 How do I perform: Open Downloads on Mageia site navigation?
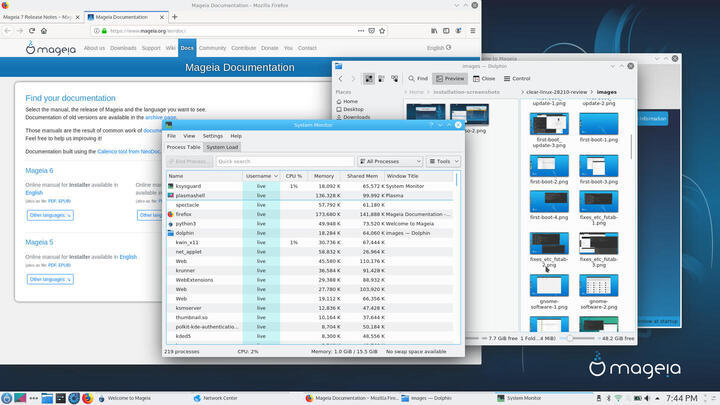pyautogui.click(x=123, y=48)
